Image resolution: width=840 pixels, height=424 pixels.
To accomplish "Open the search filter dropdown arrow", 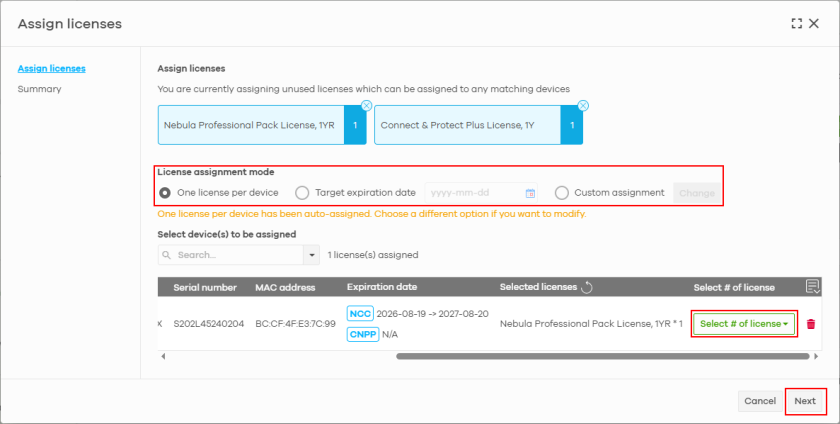I will pyautogui.click(x=311, y=255).
